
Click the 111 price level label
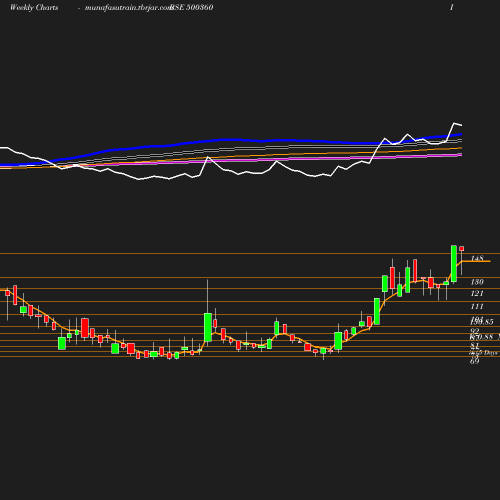477,306
